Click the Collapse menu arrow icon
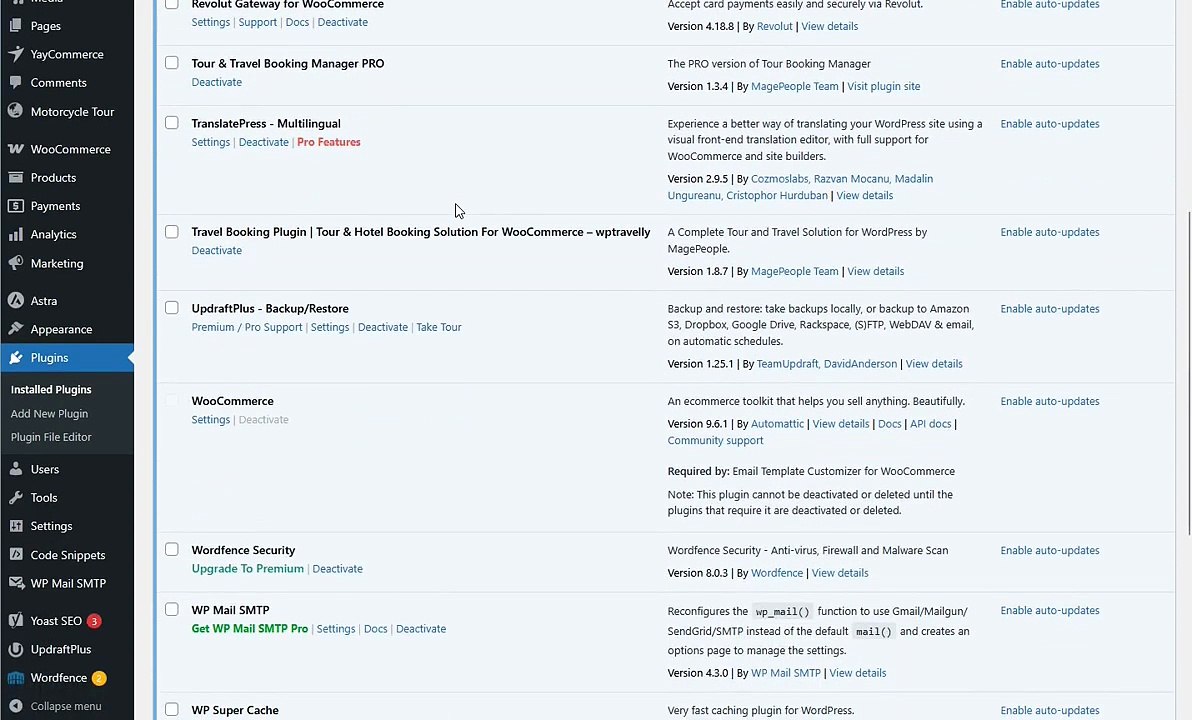 click(15, 706)
